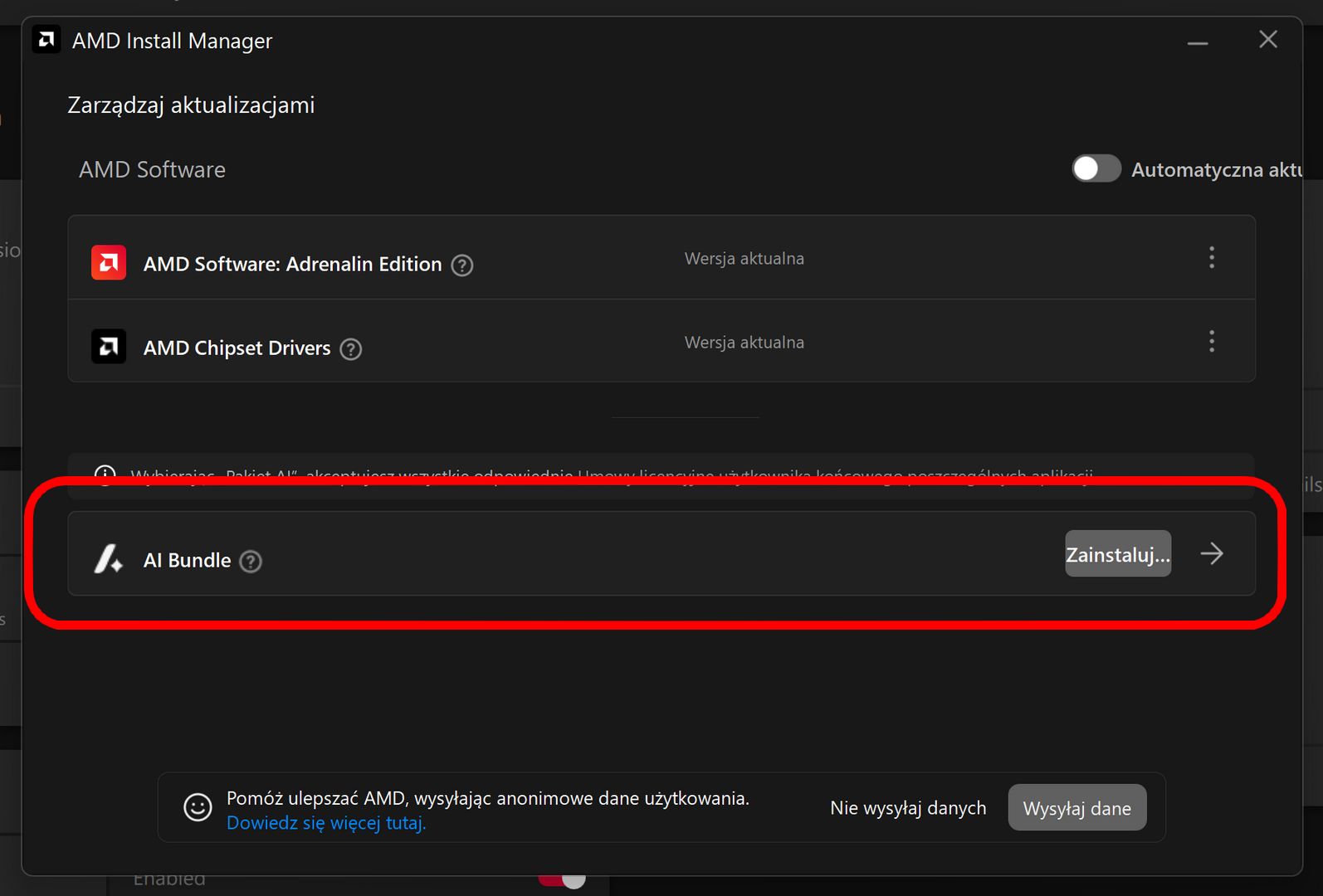Screen dimensions: 1323x896
Task: Click the AMD Chipset Drivers logo icon
Action: (109, 347)
